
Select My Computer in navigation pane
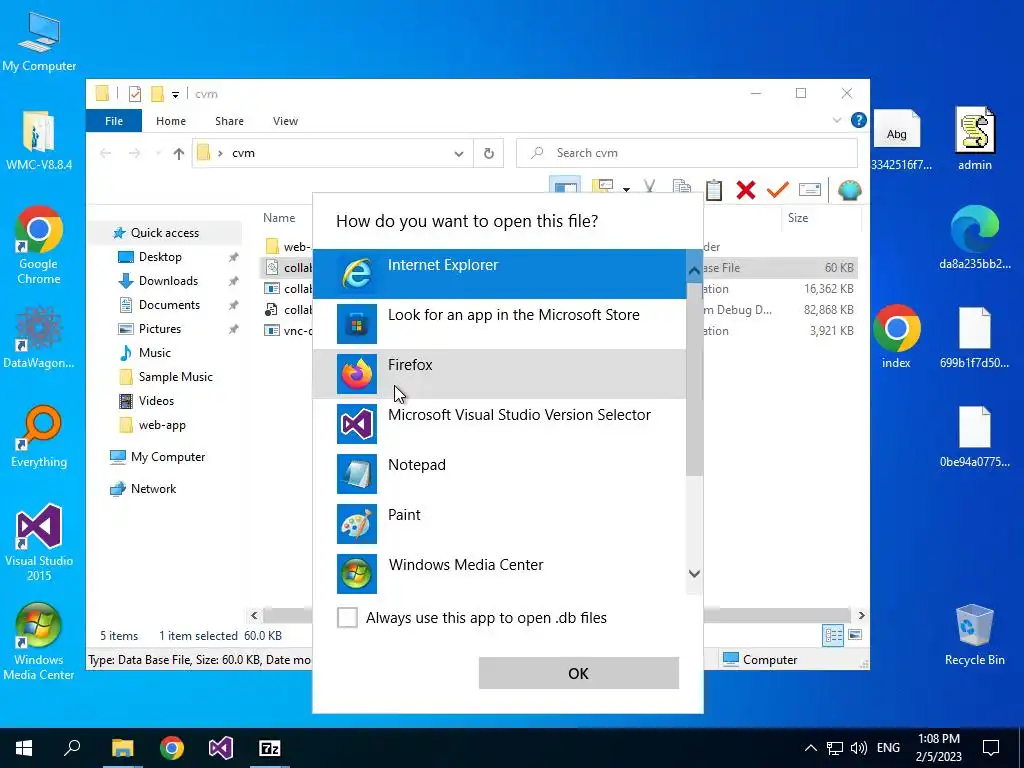167,456
